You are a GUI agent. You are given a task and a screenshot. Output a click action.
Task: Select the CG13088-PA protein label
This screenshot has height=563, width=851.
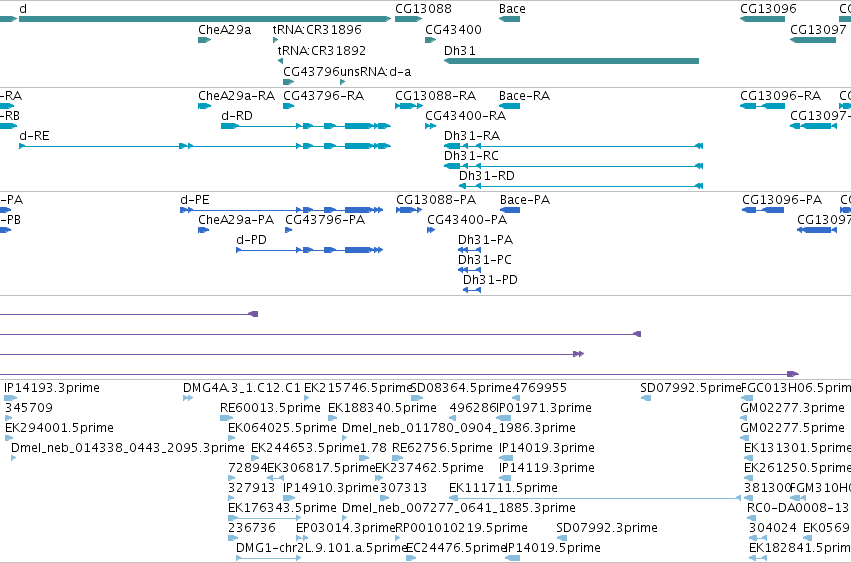[x=436, y=200]
